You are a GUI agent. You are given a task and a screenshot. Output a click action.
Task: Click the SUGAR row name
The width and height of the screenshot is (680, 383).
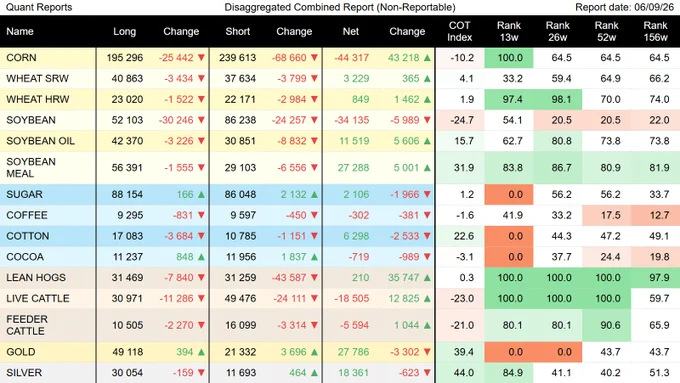tap(24, 194)
